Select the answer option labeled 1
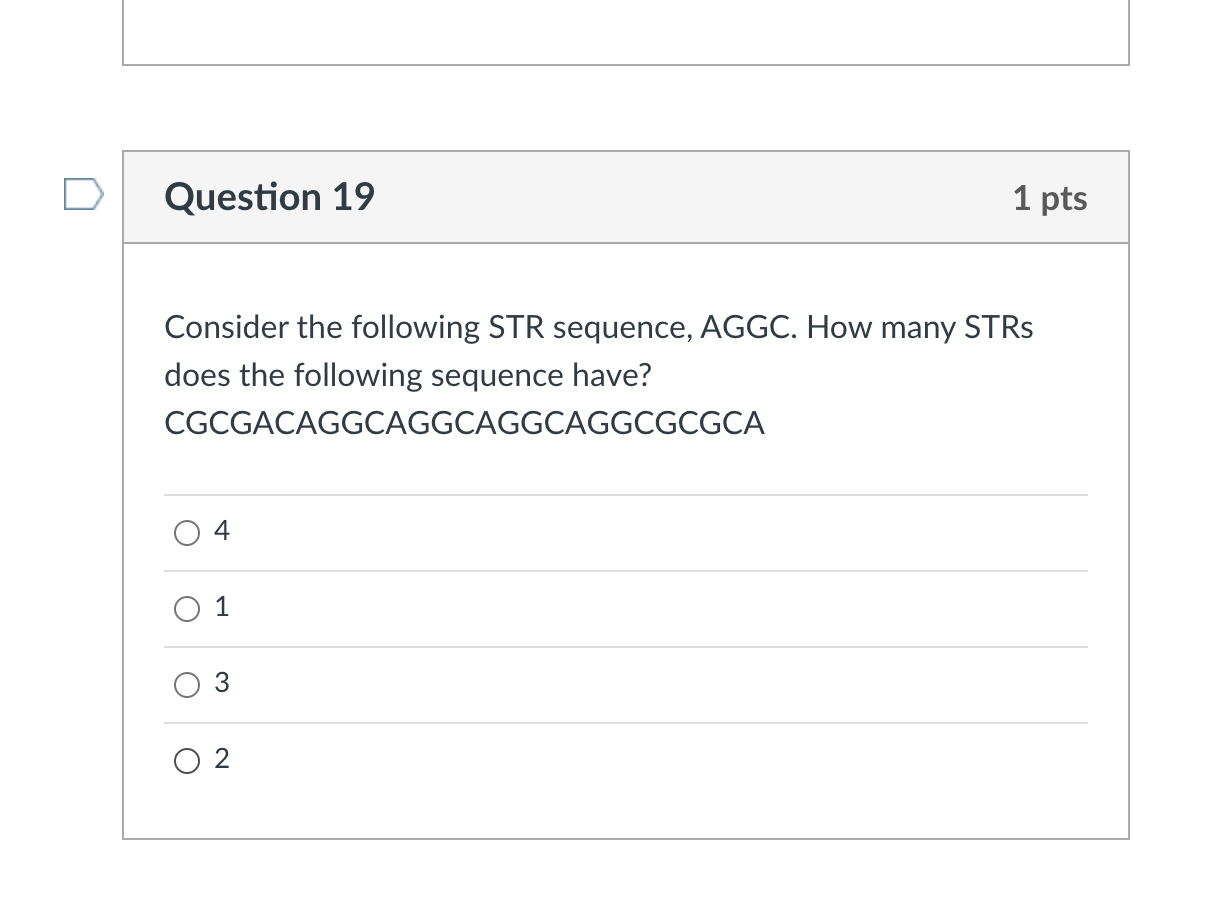The height and width of the screenshot is (904, 1208). [221, 607]
